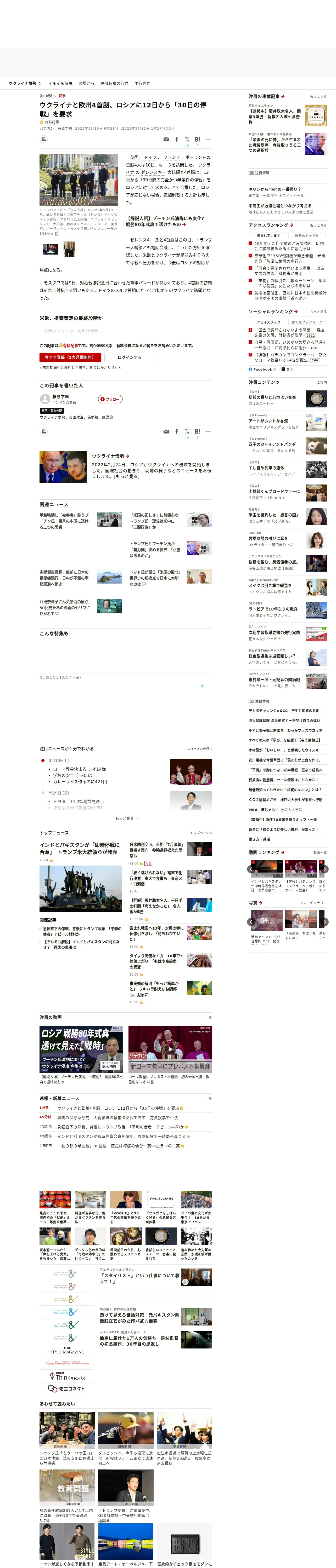336x1568 pixels.
Task: Open the 平行世界 nav item
Action: tap(142, 83)
